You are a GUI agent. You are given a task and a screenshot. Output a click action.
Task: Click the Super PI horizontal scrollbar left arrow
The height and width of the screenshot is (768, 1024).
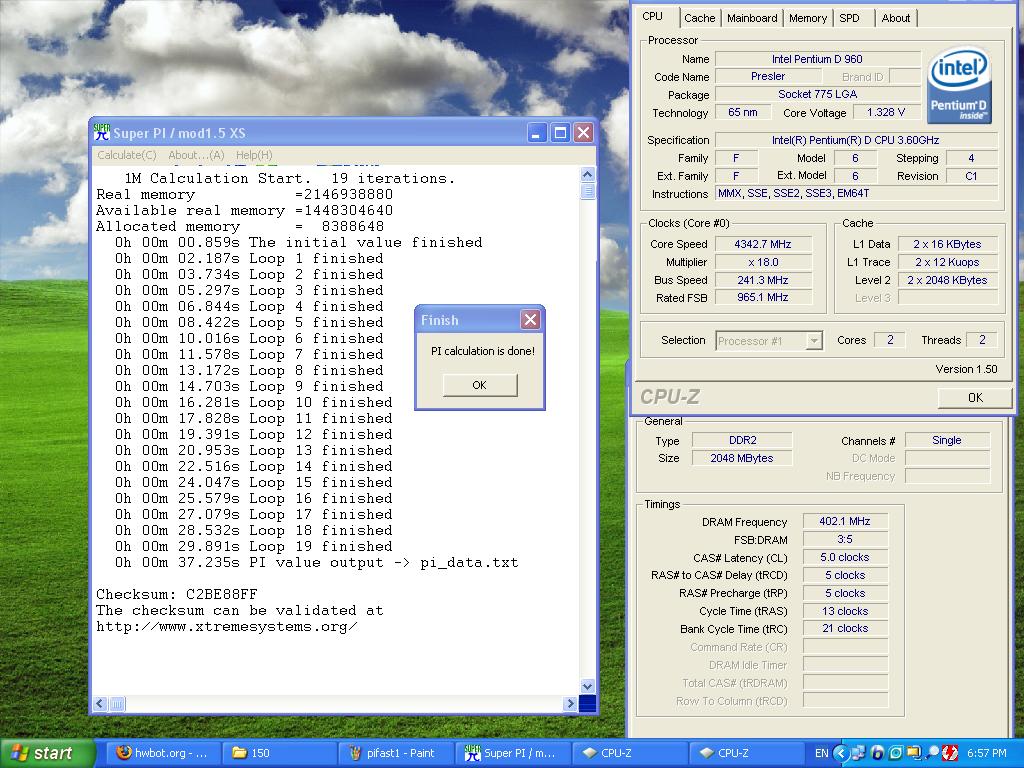pyautogui.click(x=100, y=703)
